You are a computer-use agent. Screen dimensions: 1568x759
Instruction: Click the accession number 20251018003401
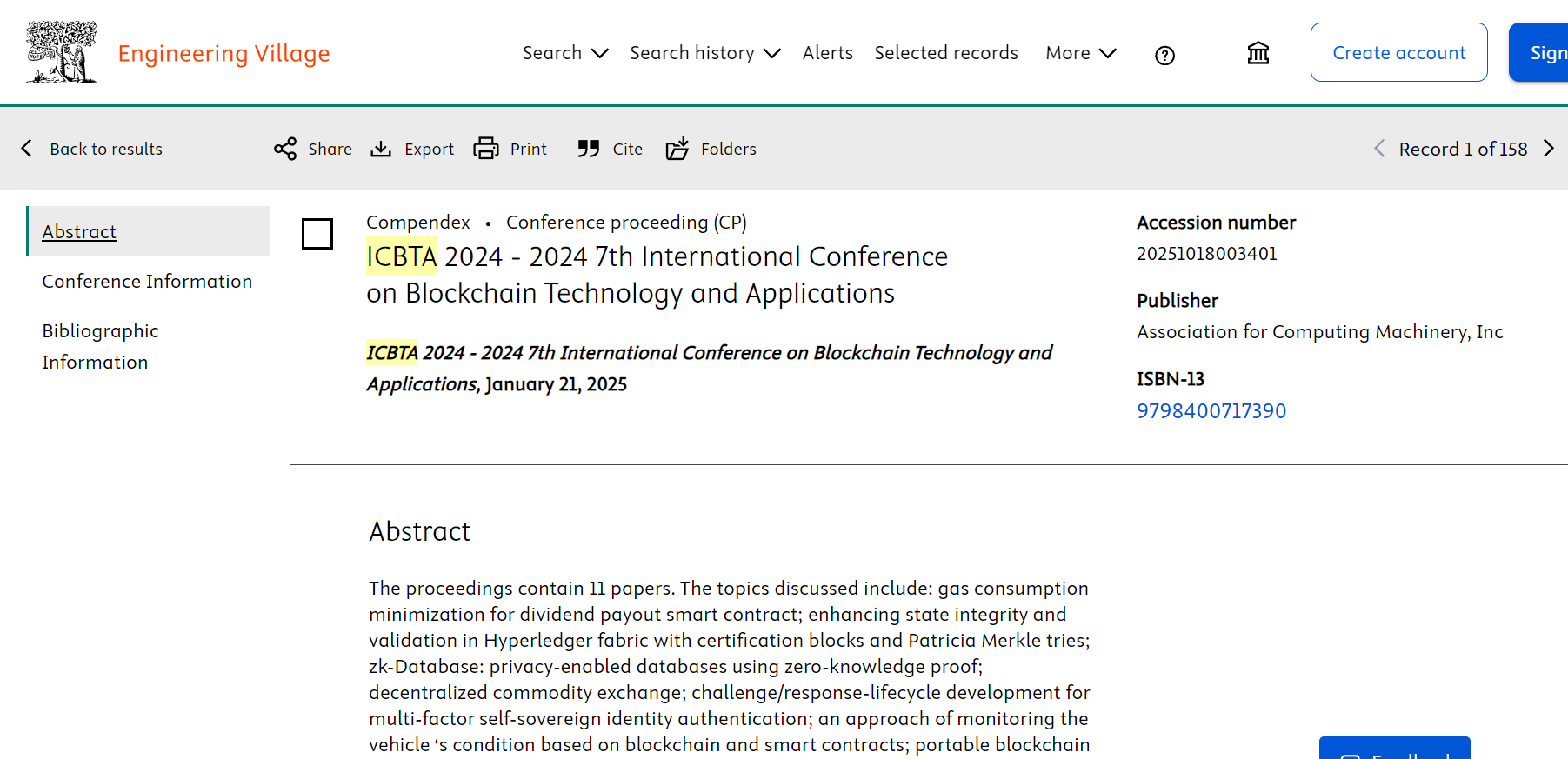point(1207,254)
